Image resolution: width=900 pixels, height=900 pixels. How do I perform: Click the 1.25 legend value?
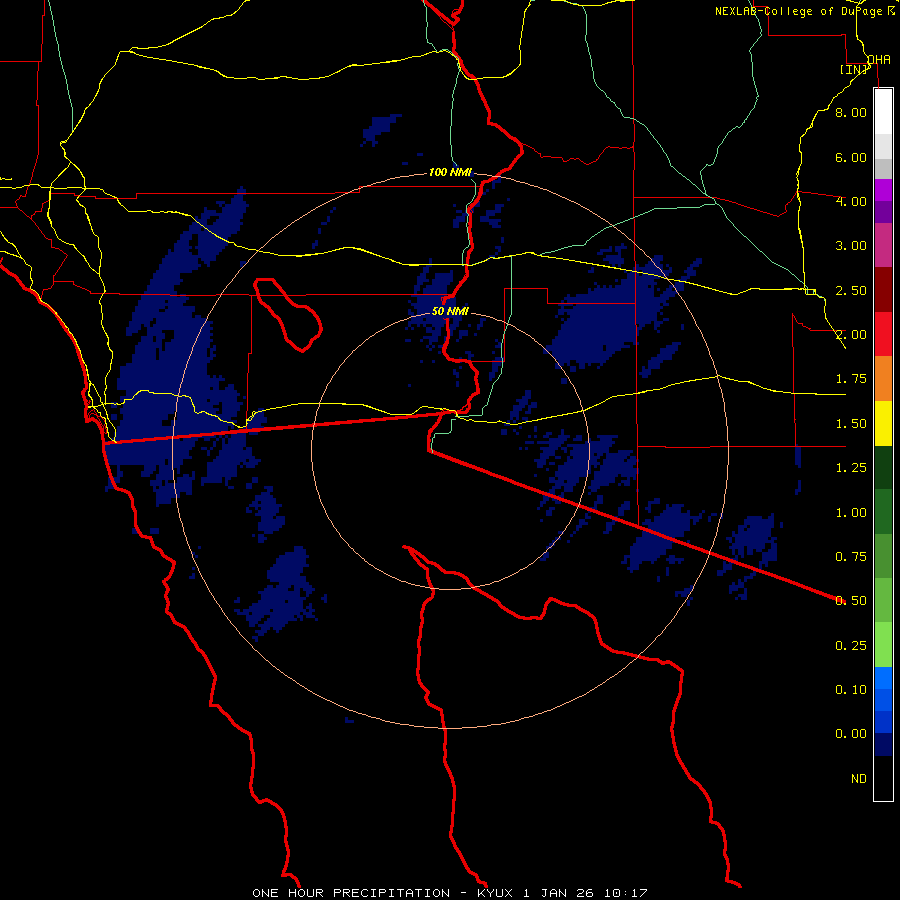(851, 468)
